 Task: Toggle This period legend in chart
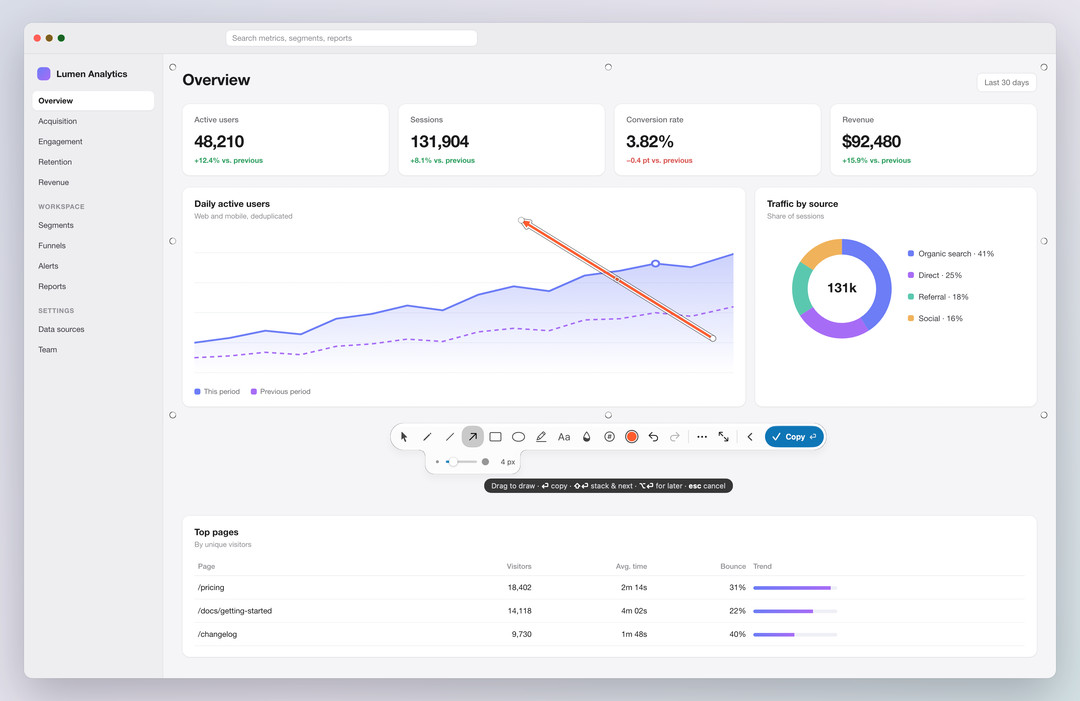(217, 392)
